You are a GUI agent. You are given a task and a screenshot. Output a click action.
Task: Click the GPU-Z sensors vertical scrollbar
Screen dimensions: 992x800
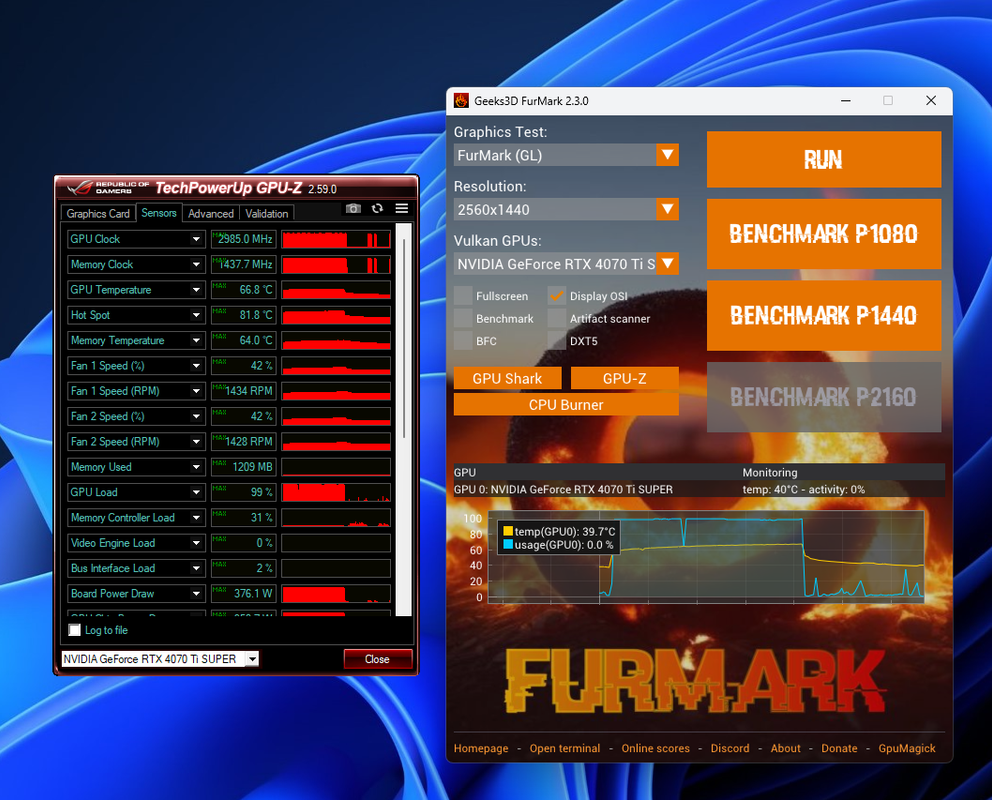point(404,419)
